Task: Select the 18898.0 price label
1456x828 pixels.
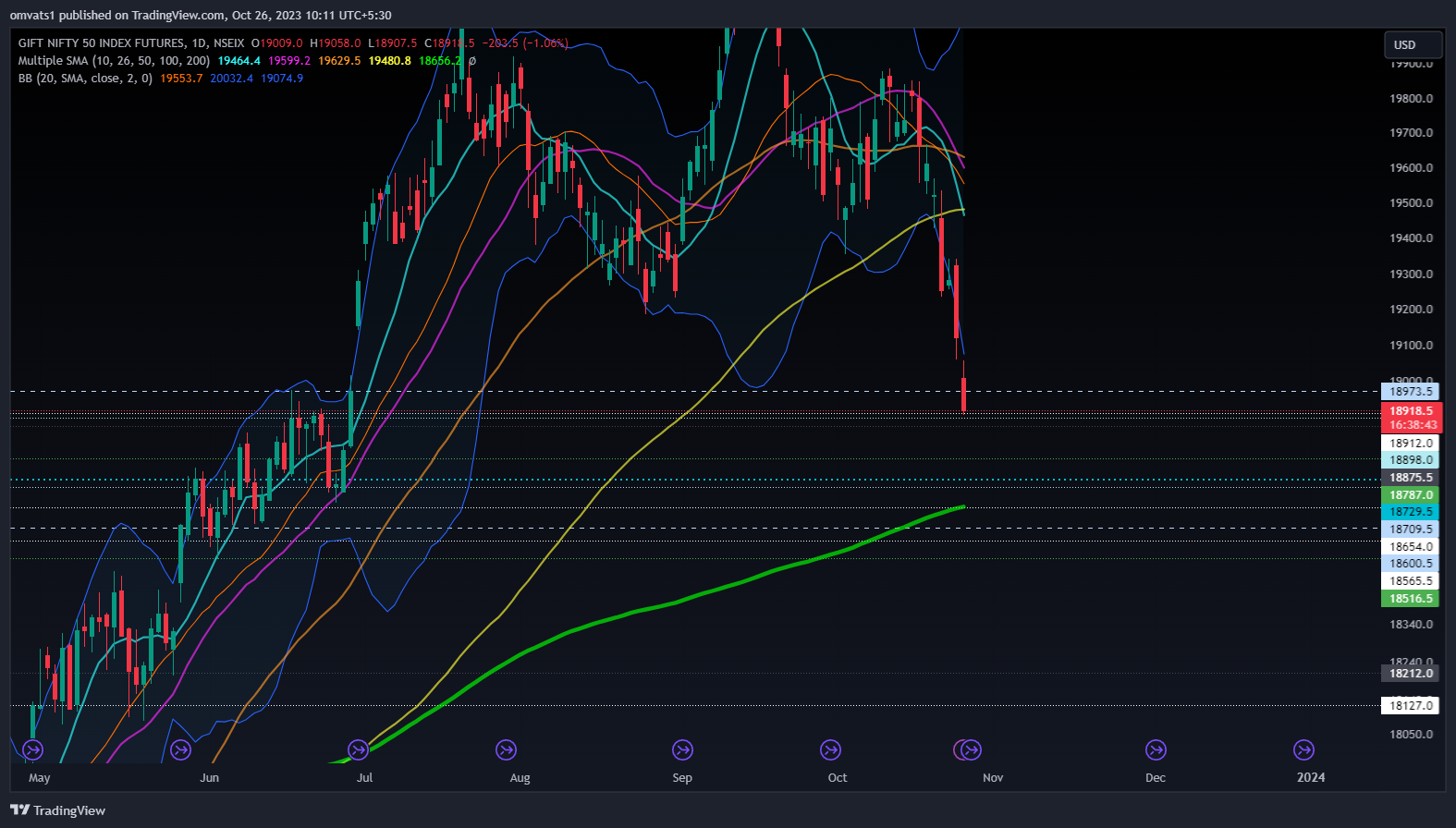Action: coord(1410,460)
